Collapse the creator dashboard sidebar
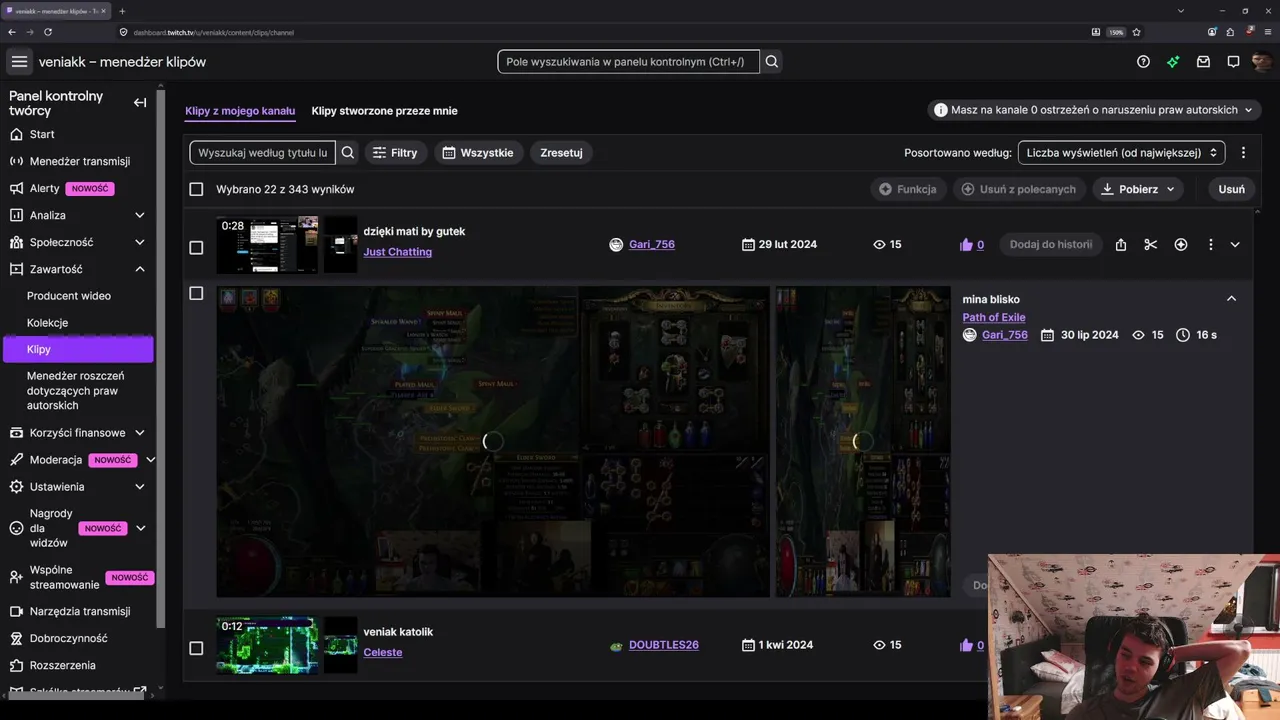The image size is (1280, 720). click(140, 102)
